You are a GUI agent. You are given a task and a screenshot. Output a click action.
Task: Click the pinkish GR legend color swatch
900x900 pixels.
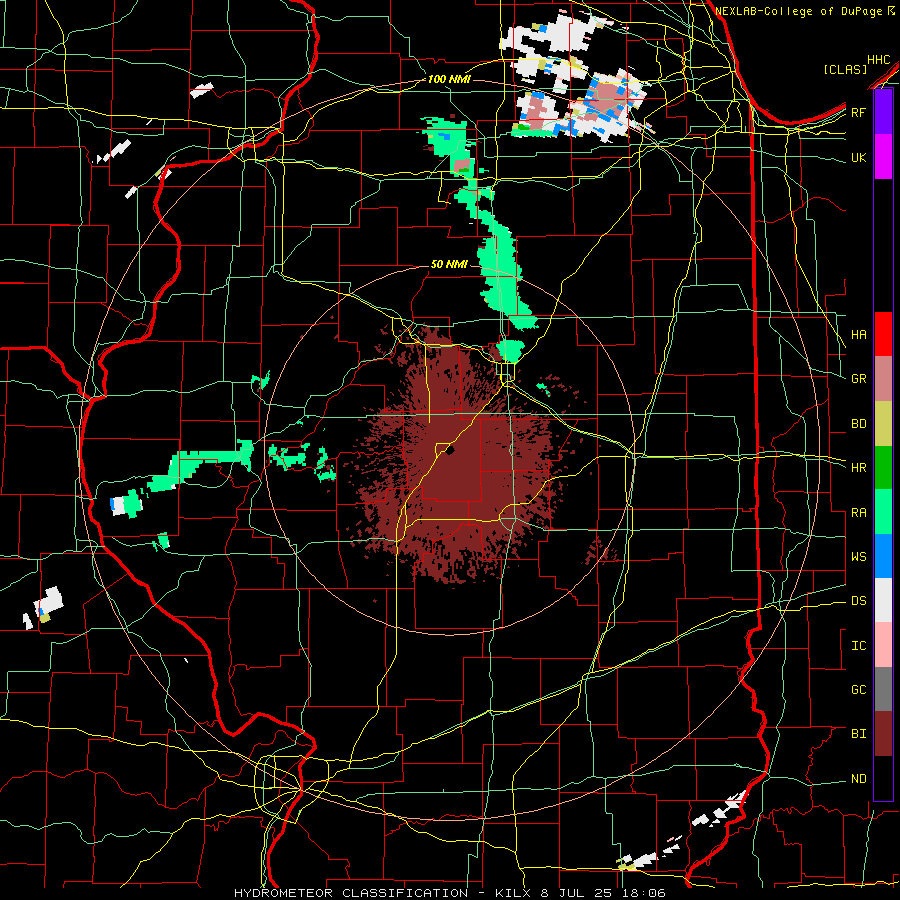(883, 379)
